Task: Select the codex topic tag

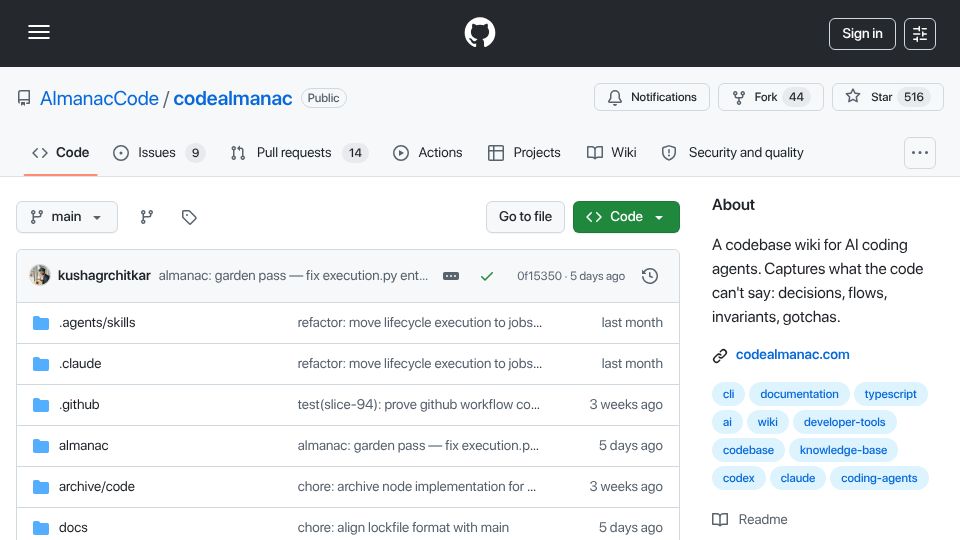Action: coord(738,479)
